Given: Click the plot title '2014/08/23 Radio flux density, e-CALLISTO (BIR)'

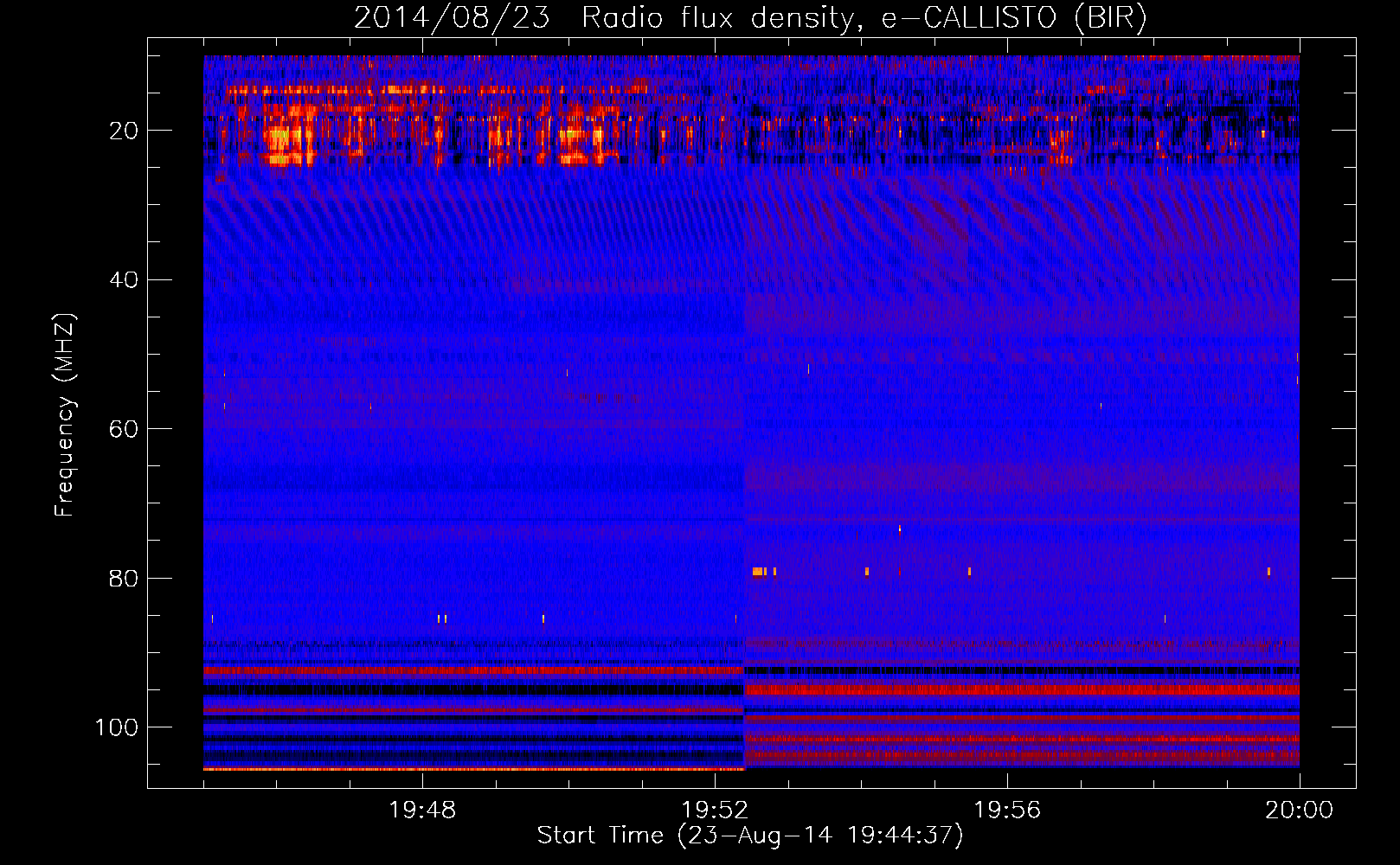Looking at the screenshot, I should click(750, 18).
